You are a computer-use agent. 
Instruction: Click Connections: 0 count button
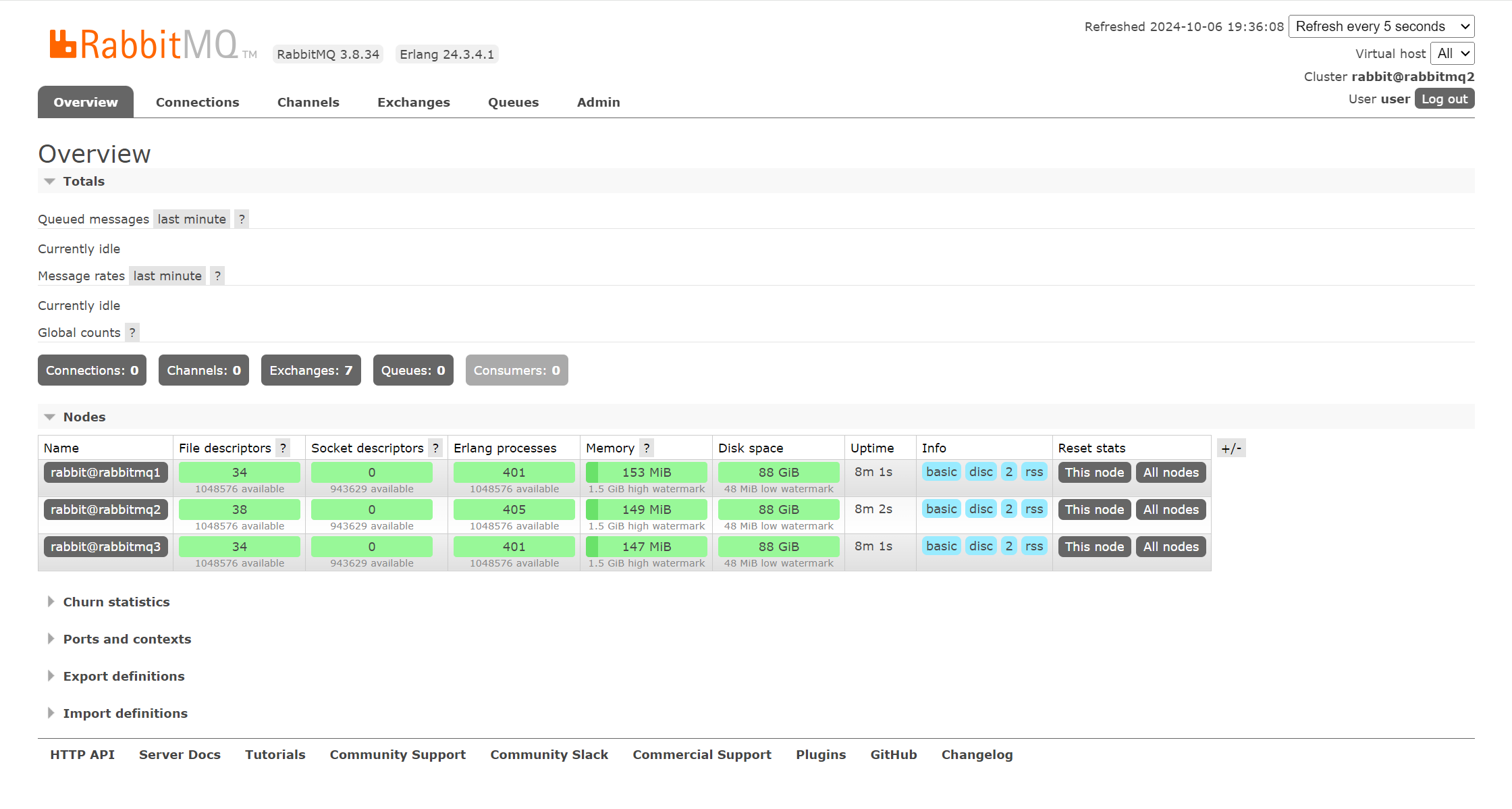point(92,370)
